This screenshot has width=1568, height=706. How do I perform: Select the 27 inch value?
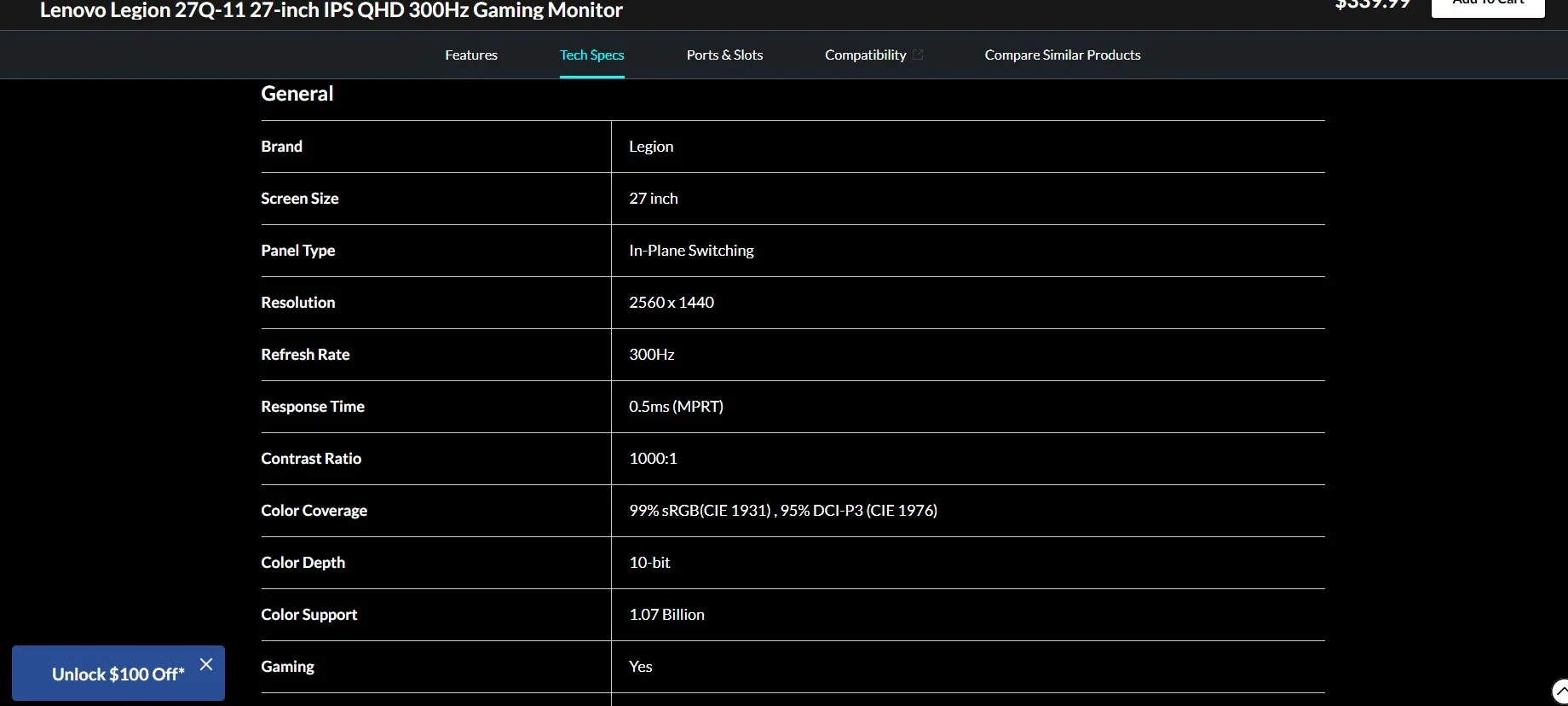click(x=654, y=199)
